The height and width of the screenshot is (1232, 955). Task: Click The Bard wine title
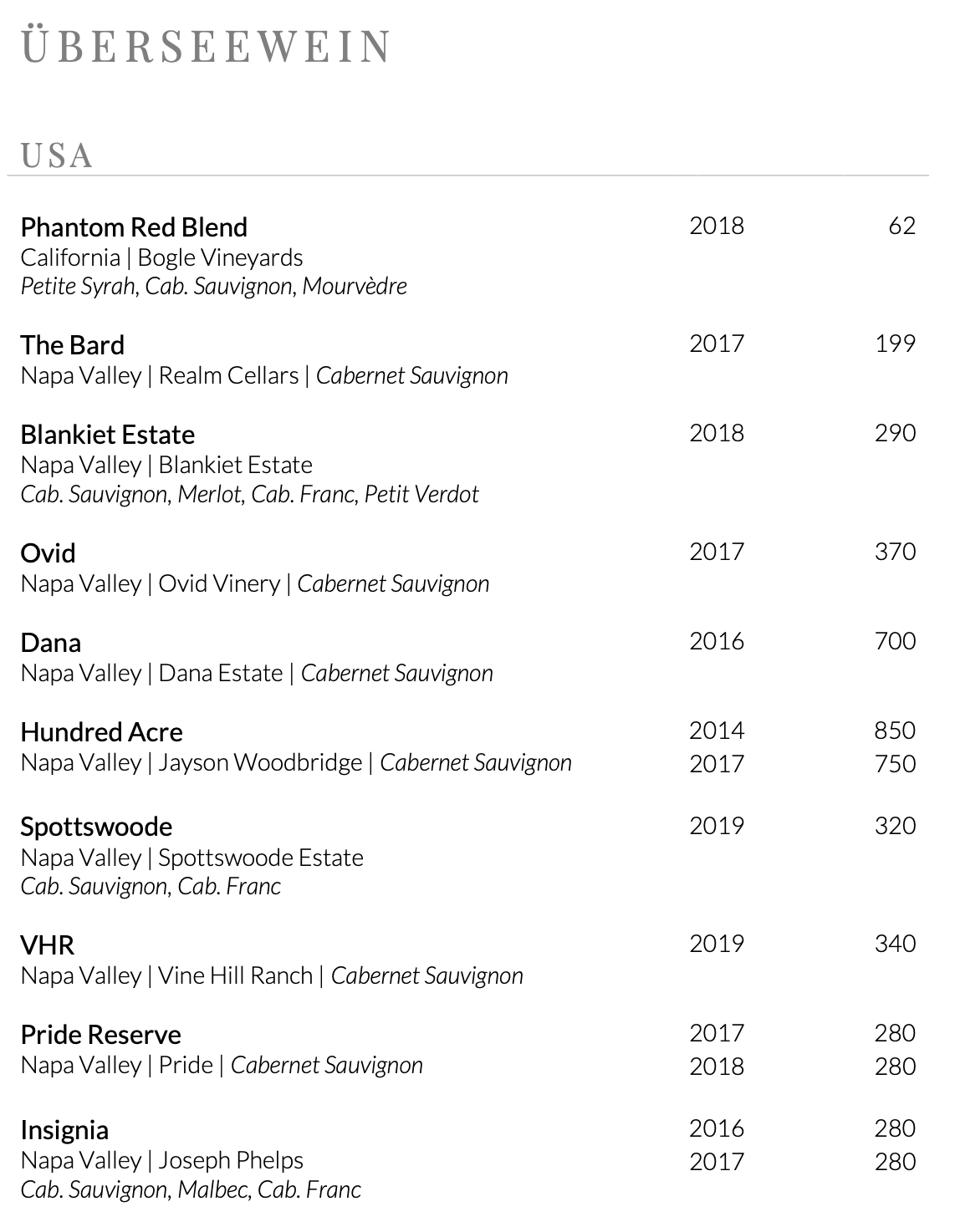(x=72, y=345)
